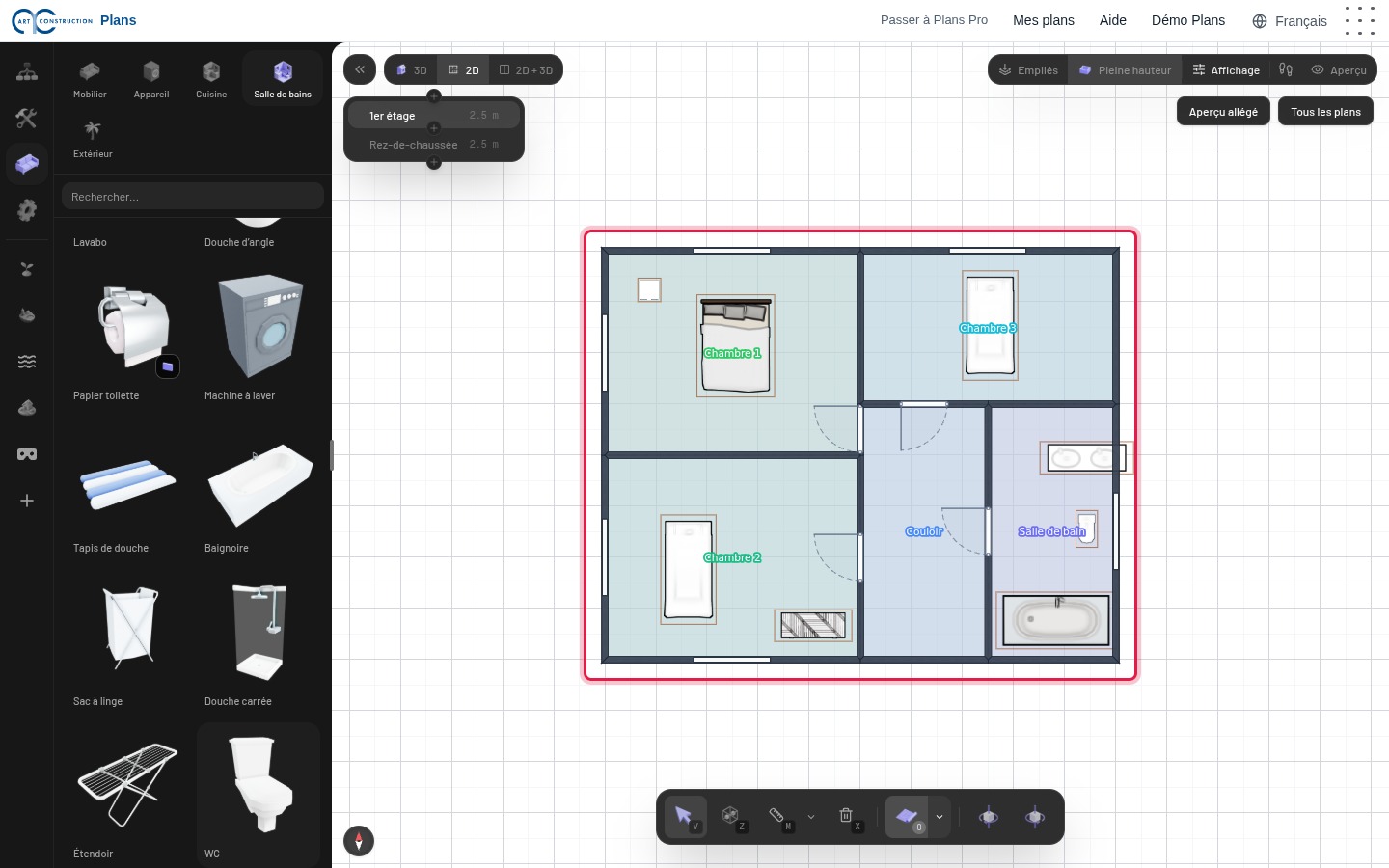This screenshot has height=868, width=1389.
Task: Click the Rechercher search field
Action: (193, 196)
